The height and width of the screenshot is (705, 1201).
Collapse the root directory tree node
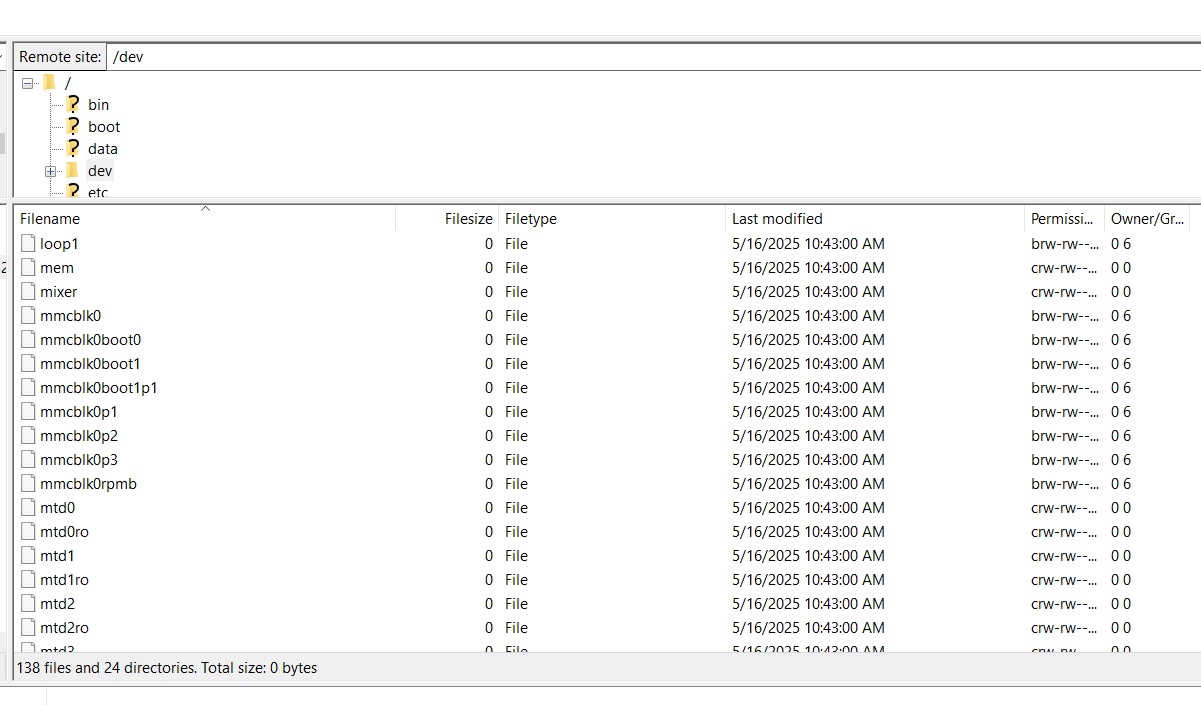click(27, 83)
